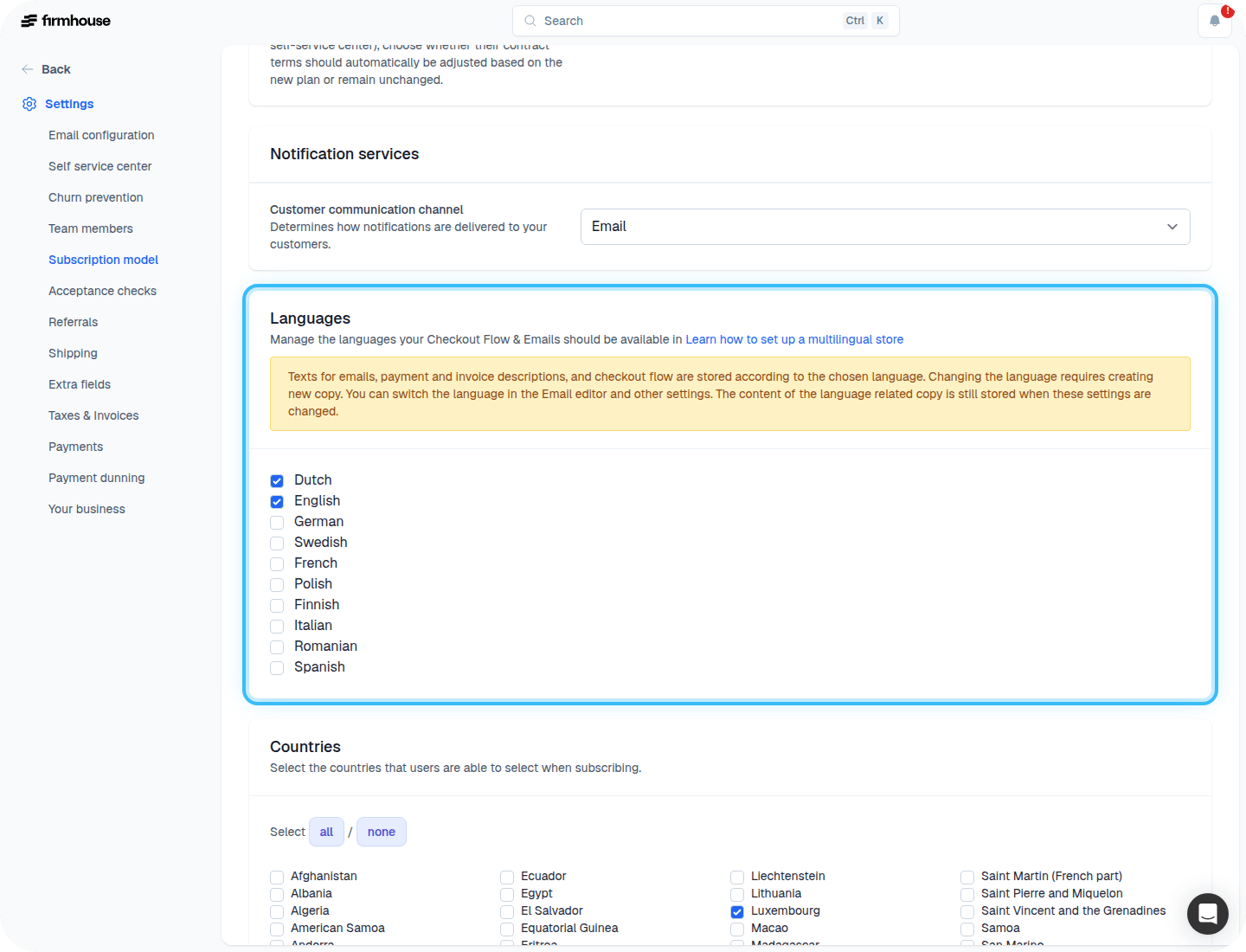Enable the Swedish language checkbox
The height and width of the screenshot is (952, 1246).
point(277,544)
